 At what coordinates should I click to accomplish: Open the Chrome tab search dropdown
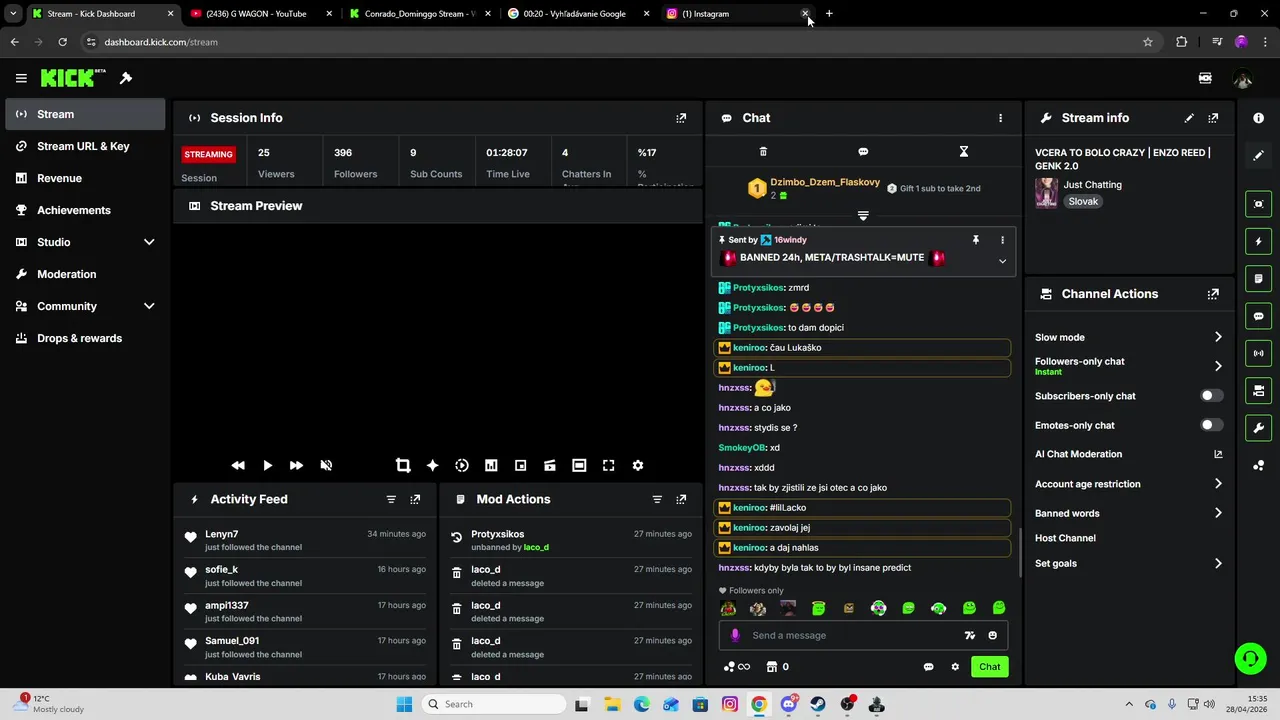pos(13,14)
